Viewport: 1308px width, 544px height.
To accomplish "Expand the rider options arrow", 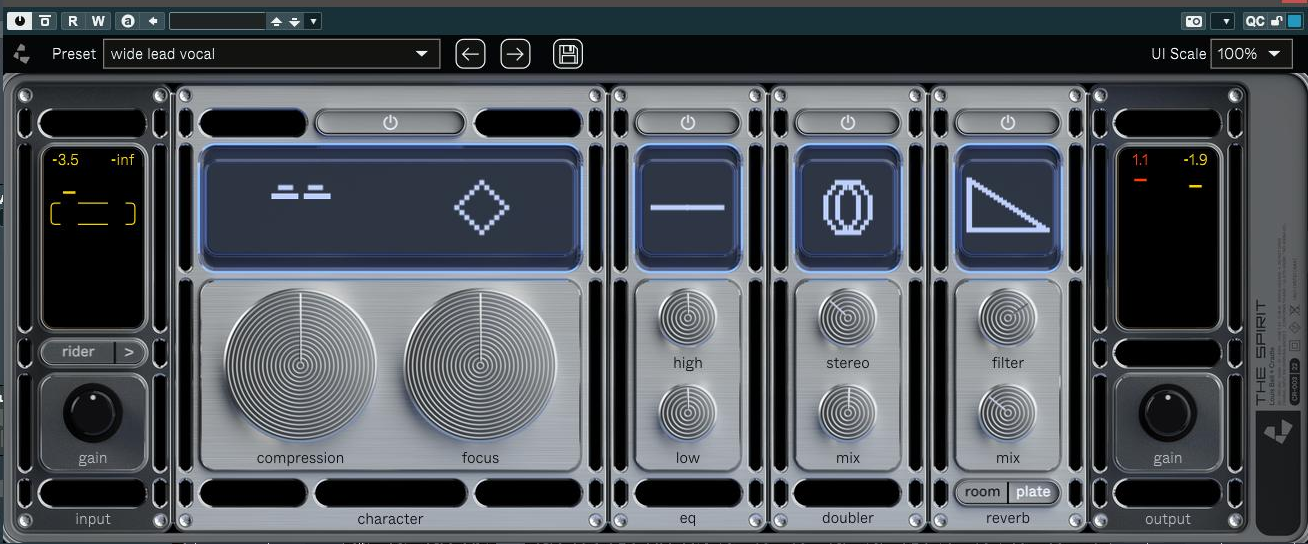I will click(x=131, y=352).
